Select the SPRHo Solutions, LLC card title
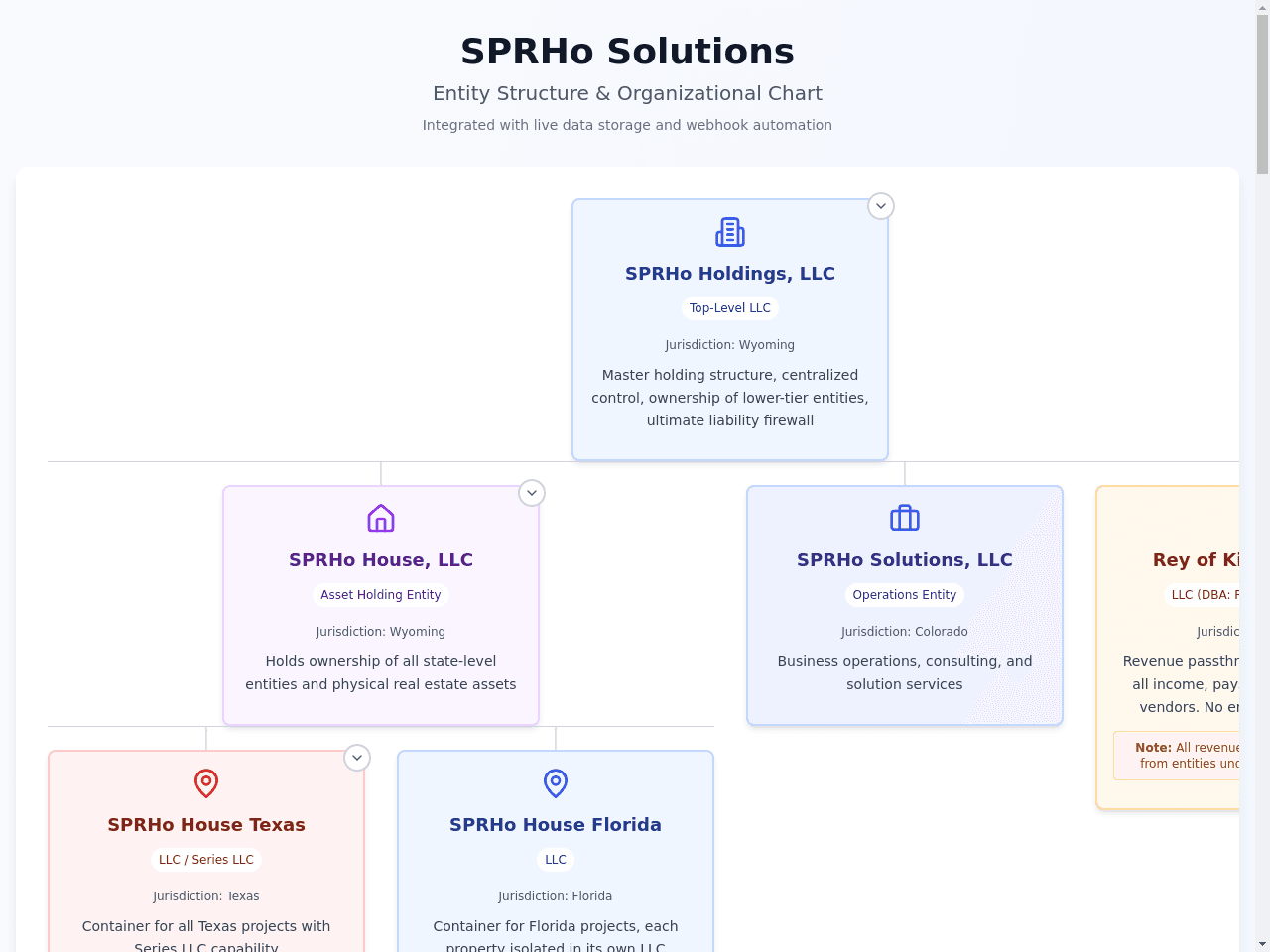The height and width of the screenshot is (952, 1270). point(905,560)
